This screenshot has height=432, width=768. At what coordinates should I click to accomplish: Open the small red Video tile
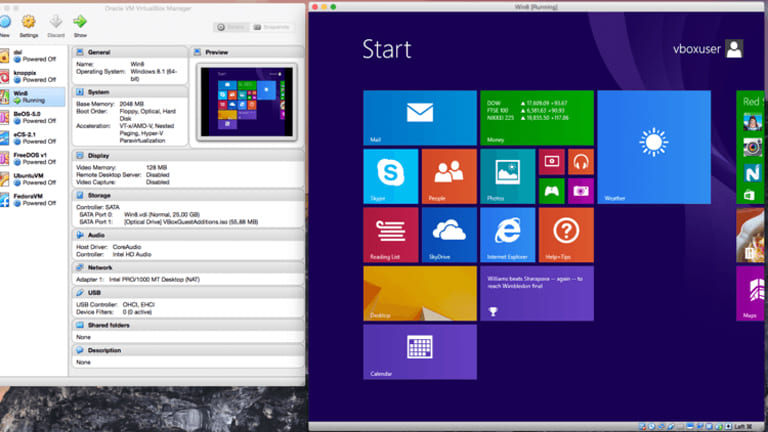pos(552,162)
